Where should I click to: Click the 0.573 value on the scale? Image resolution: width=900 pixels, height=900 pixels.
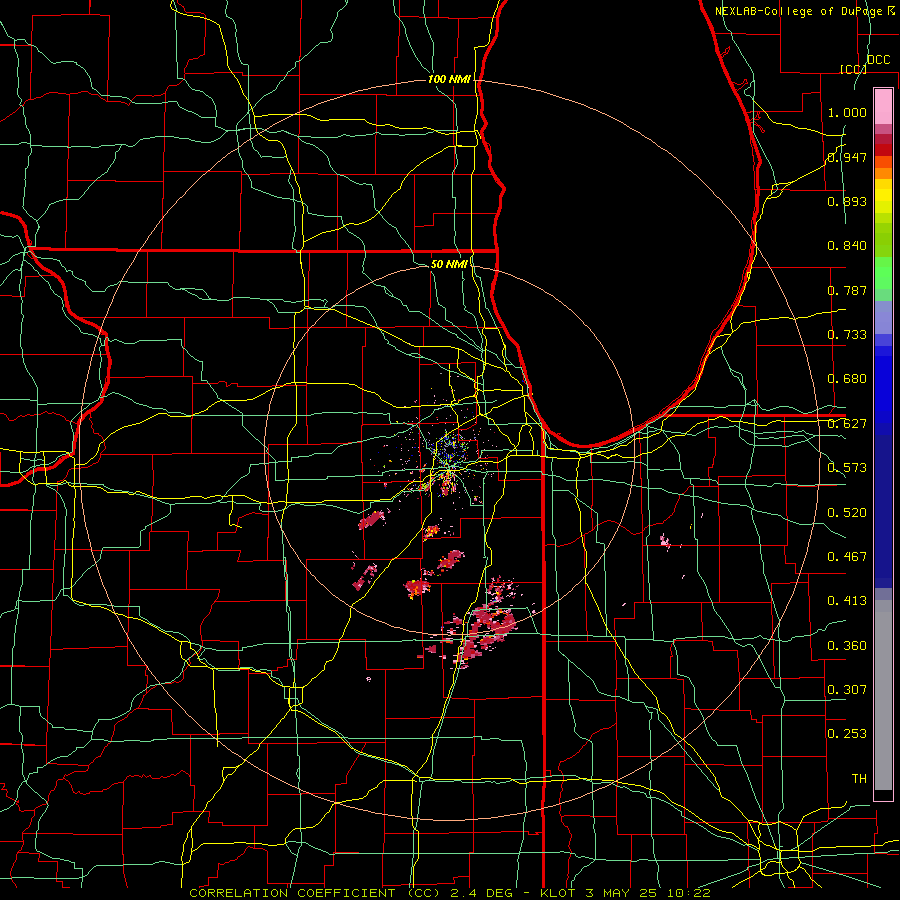click(x=847, y=468)
